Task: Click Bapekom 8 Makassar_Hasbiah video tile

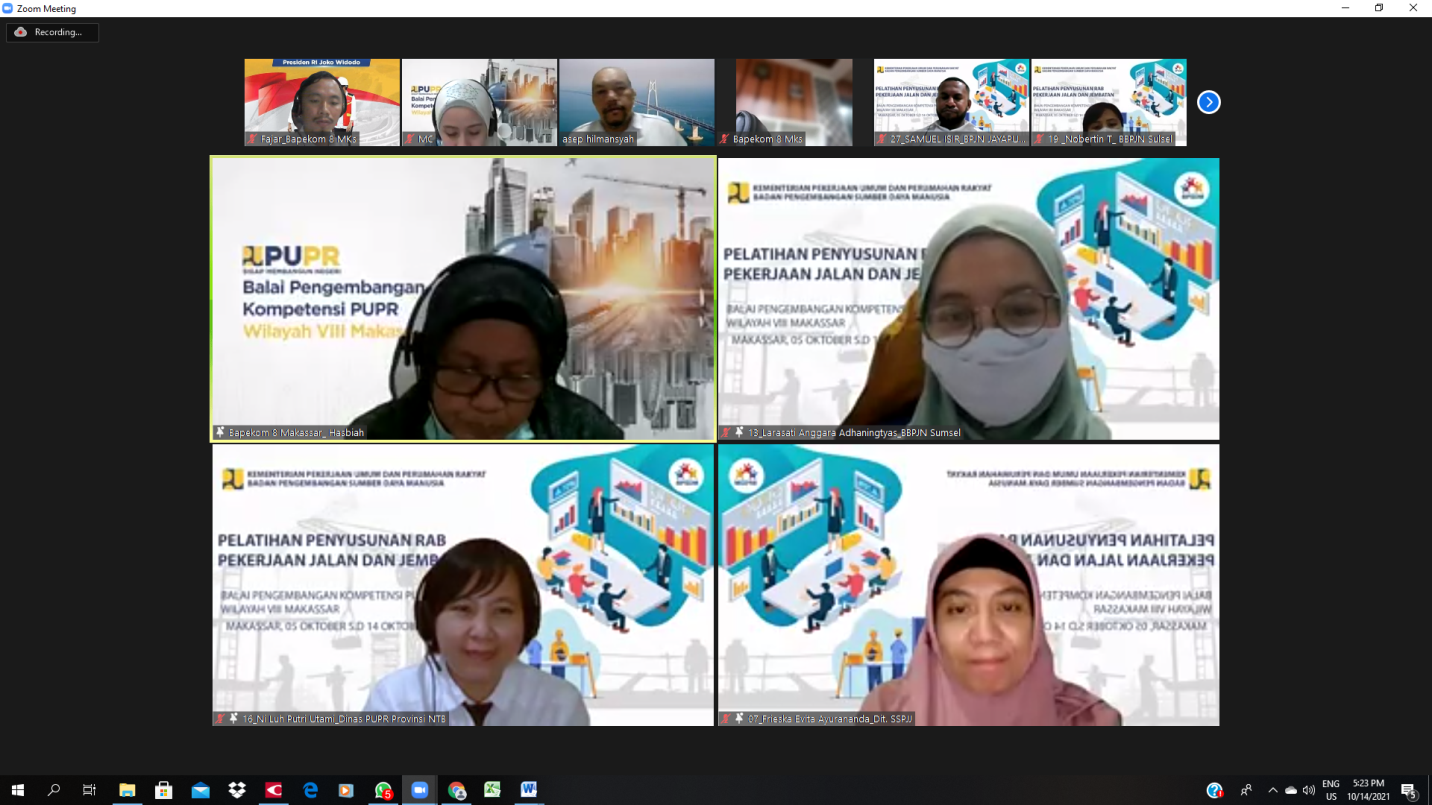Action: point(463,298)
